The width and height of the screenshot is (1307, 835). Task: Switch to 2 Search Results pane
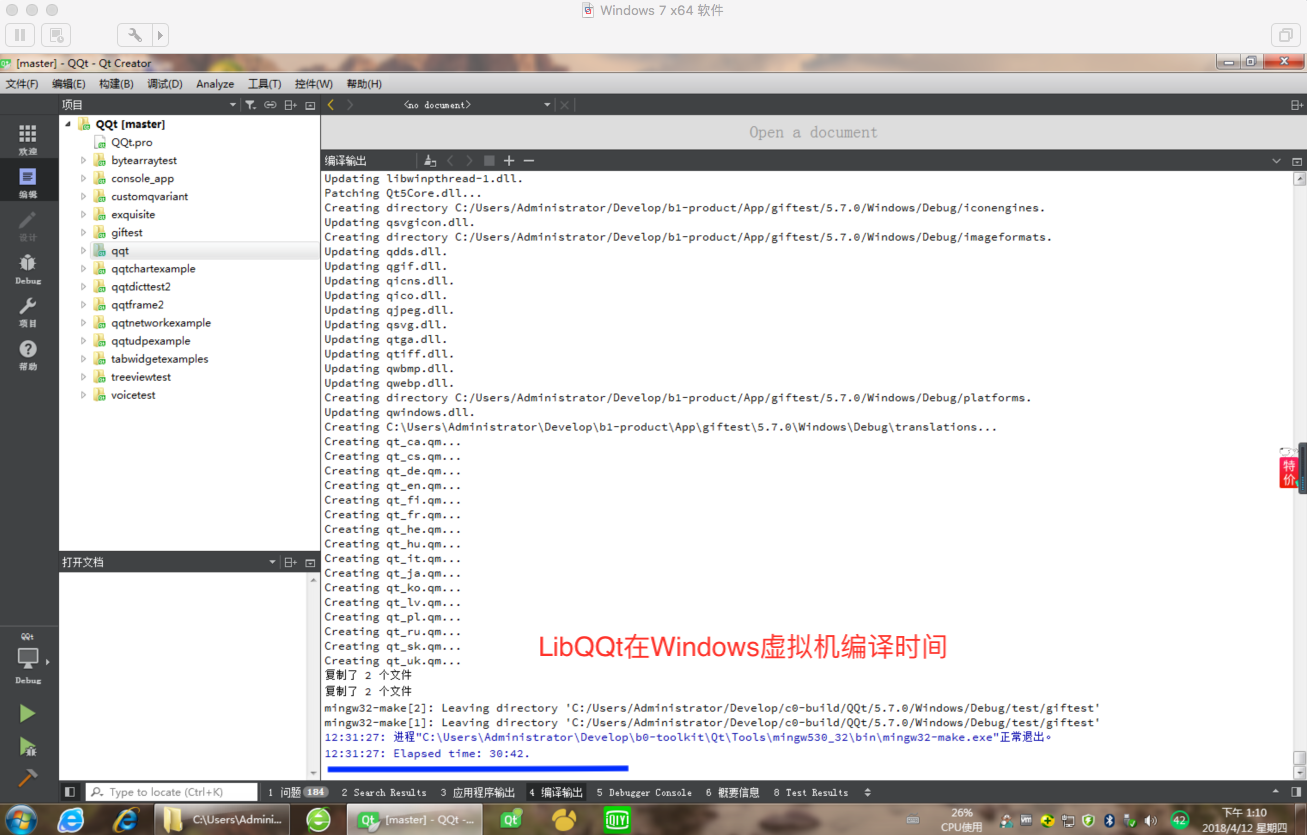click(x=384, y=792)
